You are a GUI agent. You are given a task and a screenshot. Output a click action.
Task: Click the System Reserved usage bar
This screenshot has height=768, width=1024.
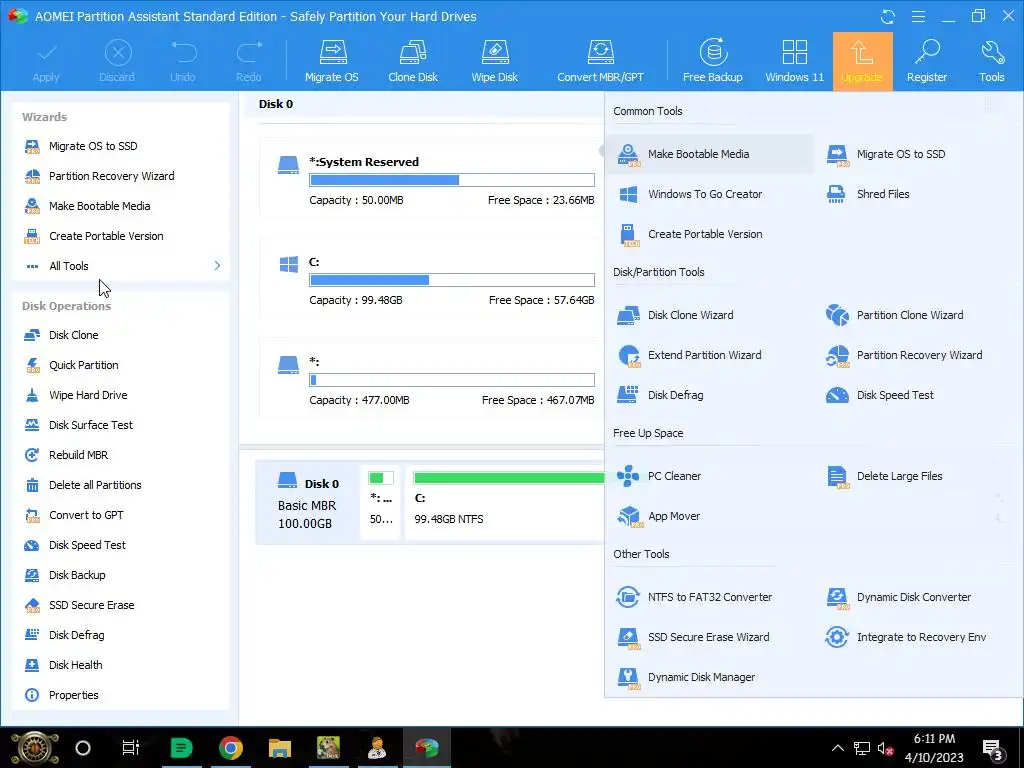pyautogui.click(x=452, y=180)
